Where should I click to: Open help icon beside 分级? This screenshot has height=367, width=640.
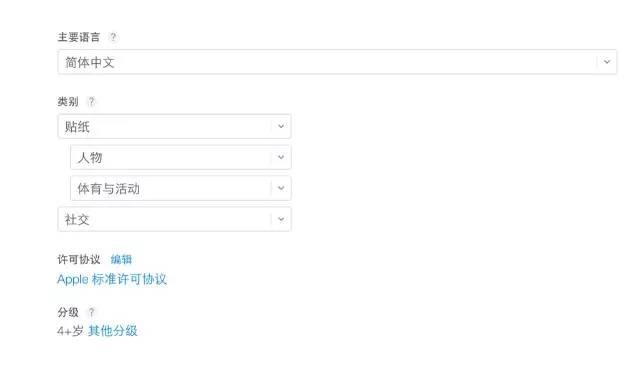pyautogui.click(x=91, y=312)
